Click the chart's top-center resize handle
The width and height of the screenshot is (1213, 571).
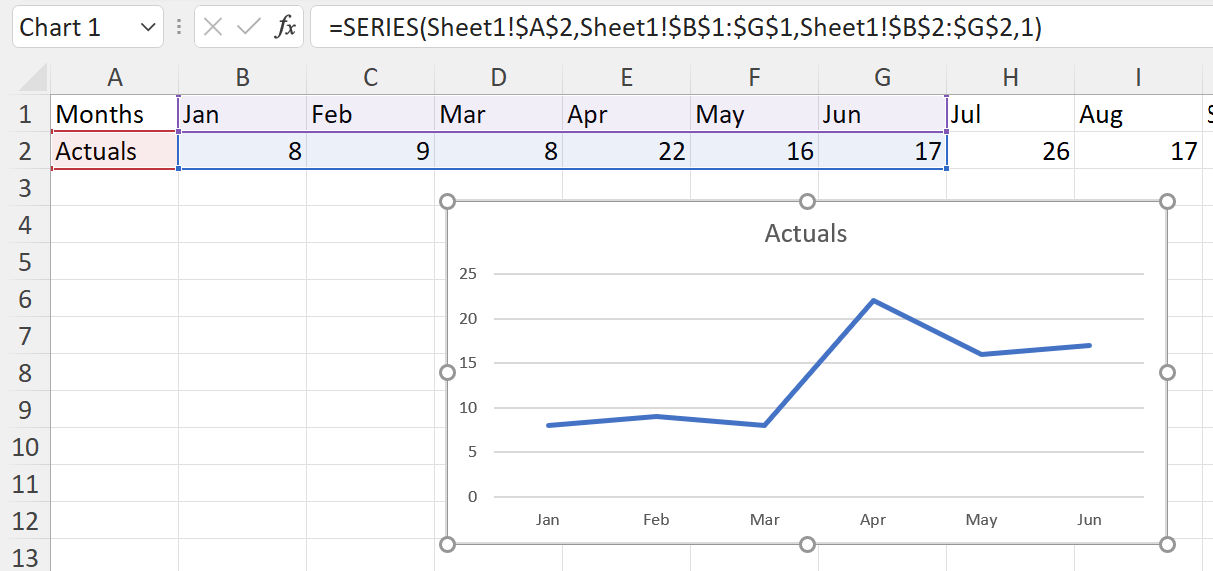click(x=807, y=202)
